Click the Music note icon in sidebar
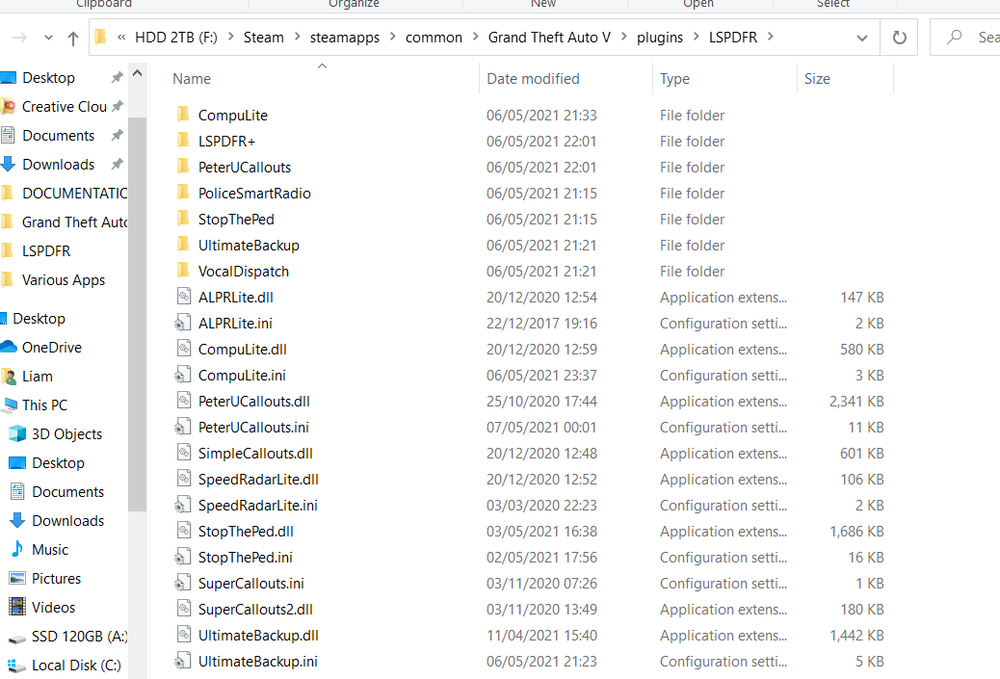The width and height of the screenshot is (1000, 679). click(x=17, y=550)
